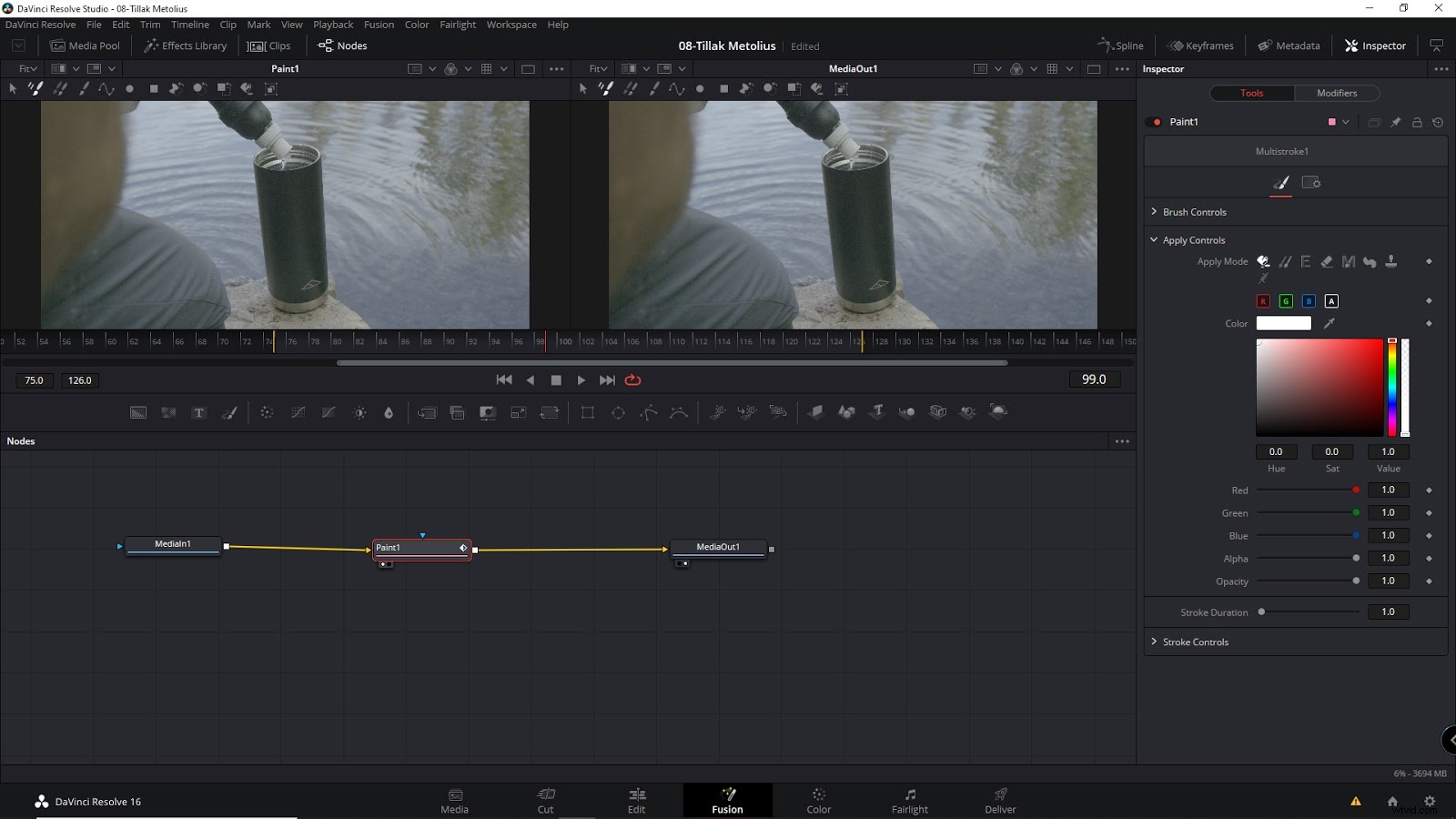Expand the Stroke Controls section
This screenshot has height=819, width=1456.
click(1197, 642)
